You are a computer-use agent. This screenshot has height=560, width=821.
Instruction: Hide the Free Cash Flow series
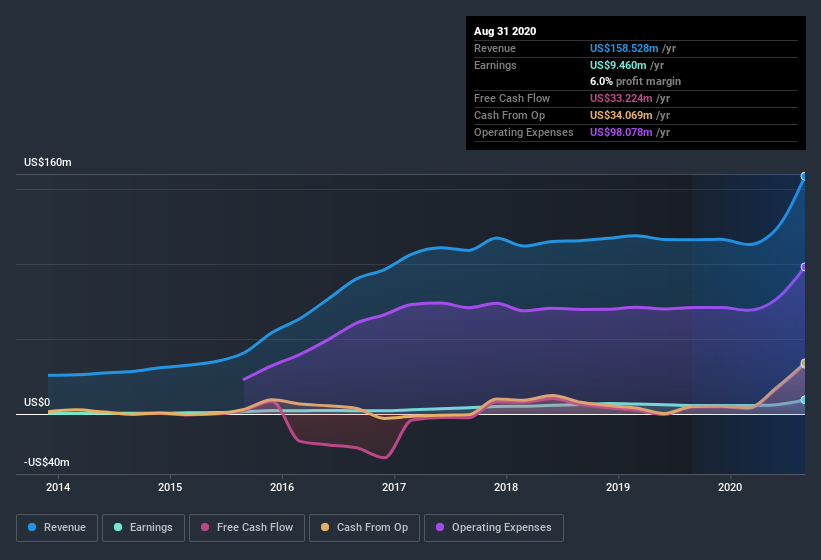[246, 527]
